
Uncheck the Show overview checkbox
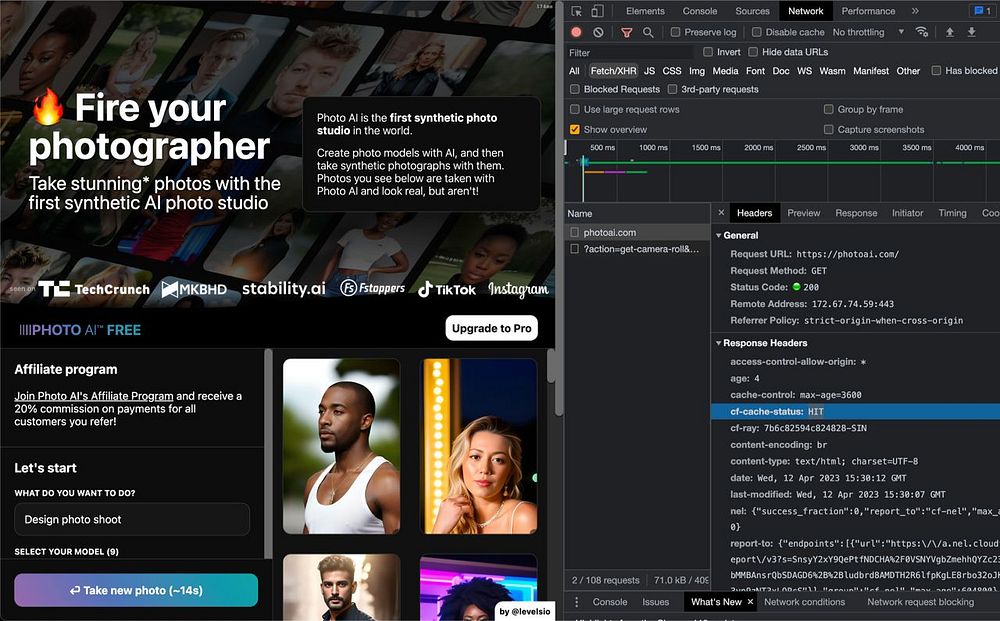(x=575, y=129)
